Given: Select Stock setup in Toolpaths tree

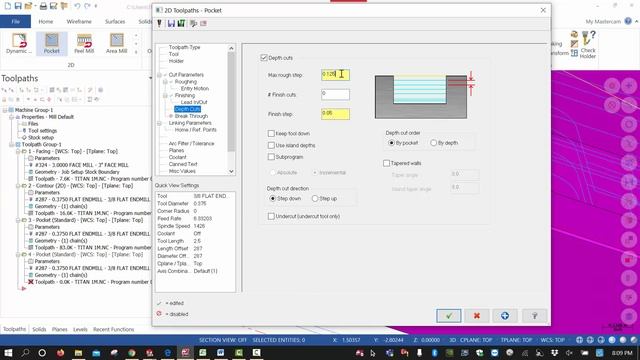Looking at the screenshot, I should (x=41, y=138).
